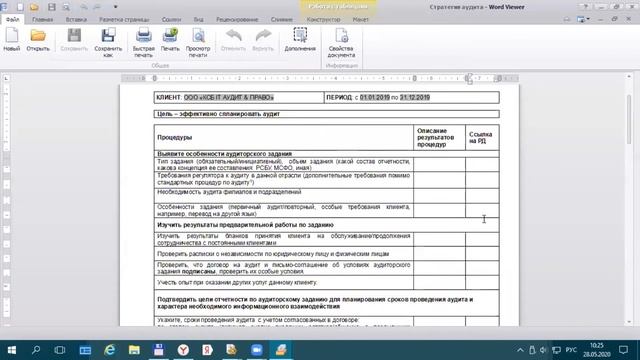The height and width of the screenshot is (360, 640).
Task: Open Internet Explorer from taskbar
Action: point(109,350)
